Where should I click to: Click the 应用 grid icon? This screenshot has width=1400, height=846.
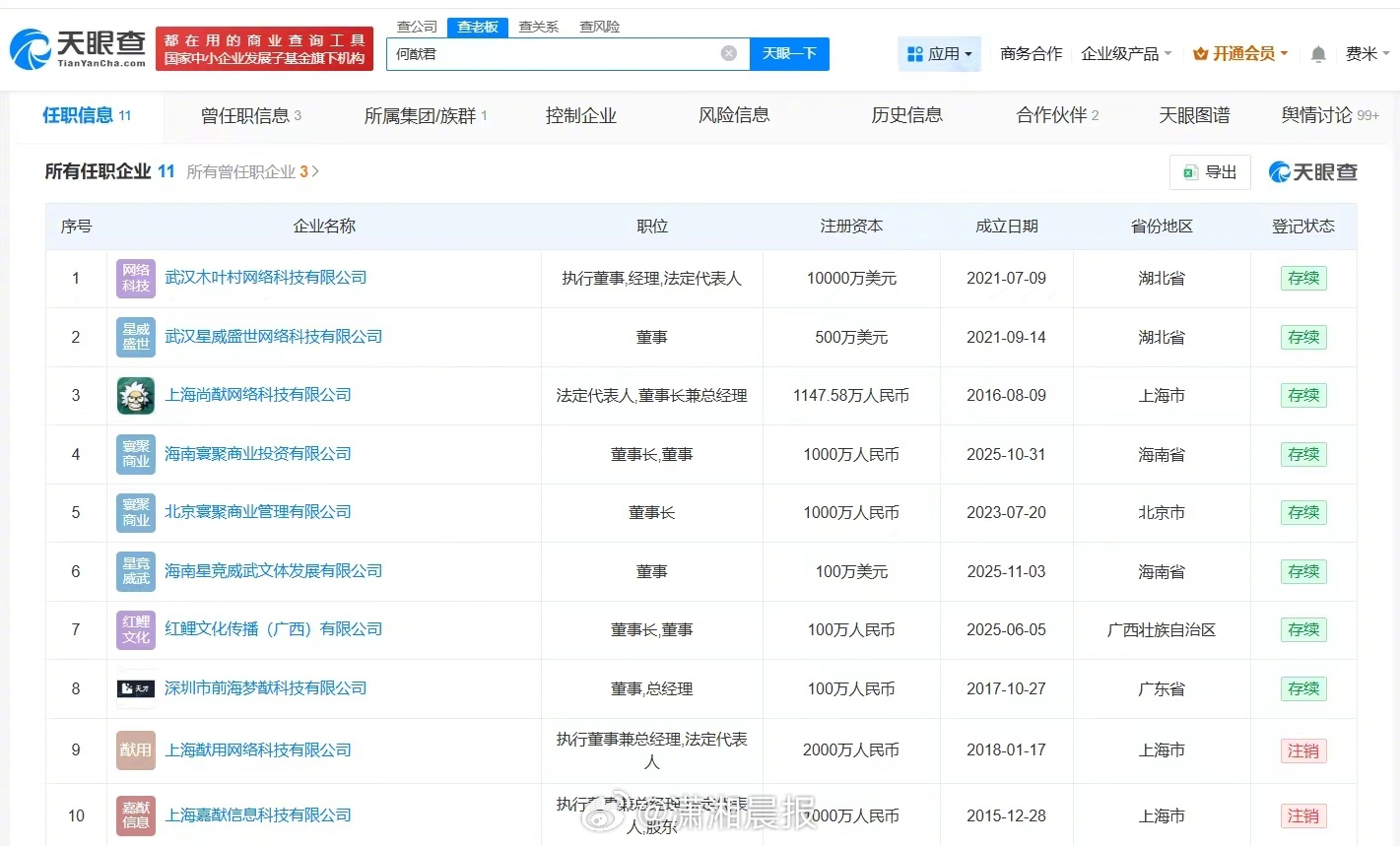tap(915, 54)
